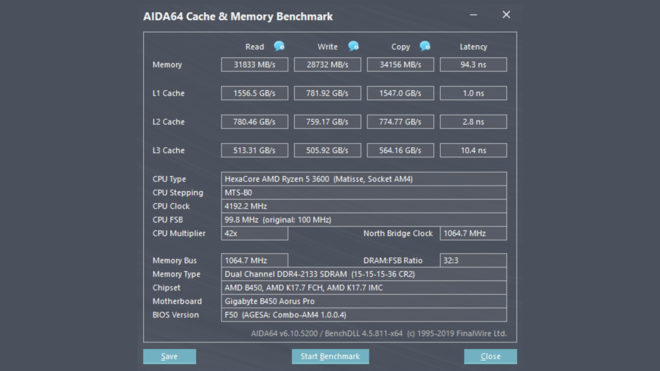
Task: Click the L3 Cache Copy value 564.16 GB/s
Action: click(x=400, y=150)
